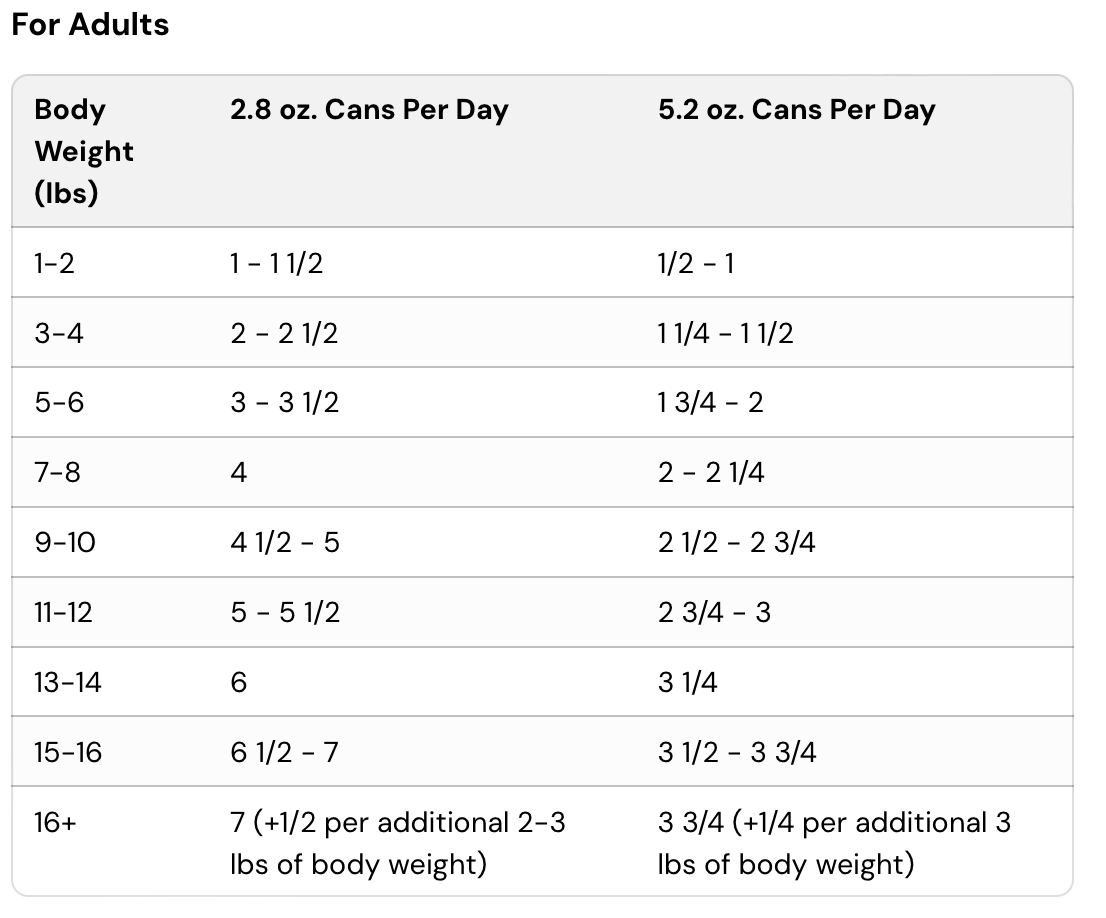The height and width of the screenshot is (918, 1106).
Task: Select the '13-14' weight cell
Action: point(68,682)
